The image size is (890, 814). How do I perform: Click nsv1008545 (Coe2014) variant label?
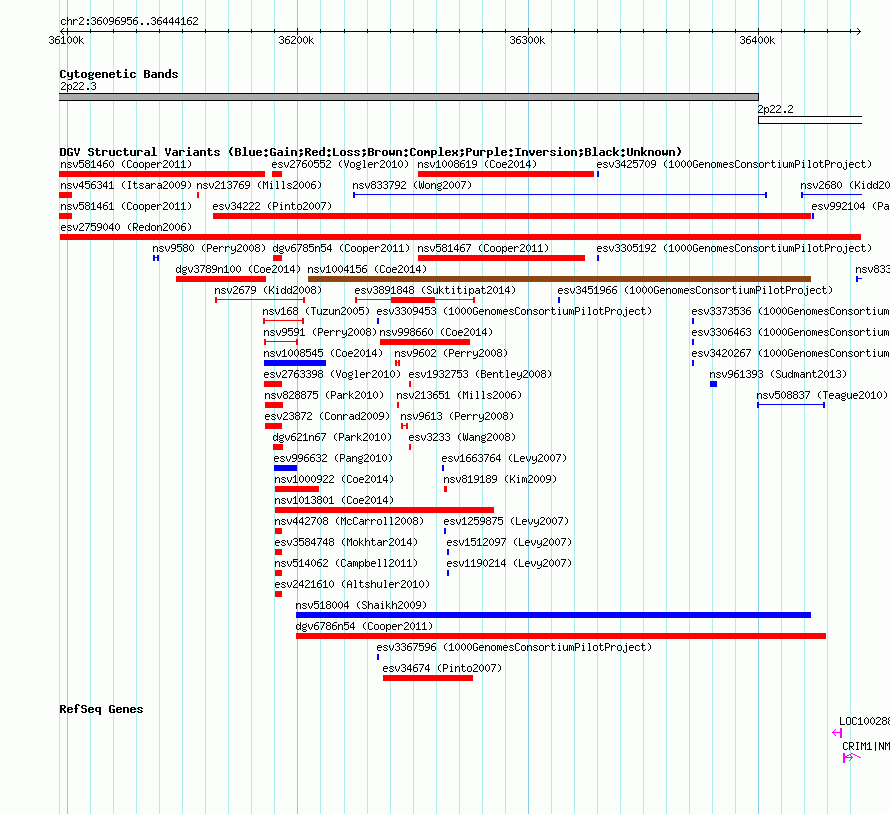coord(323,353)
